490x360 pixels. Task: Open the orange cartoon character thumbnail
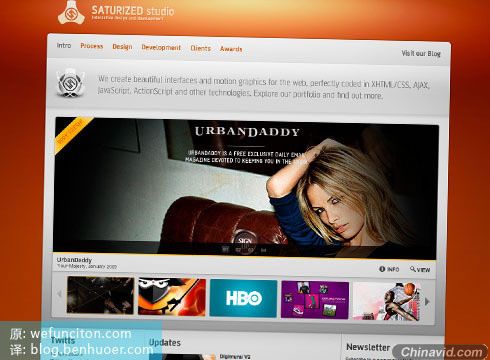pos(172,297)
